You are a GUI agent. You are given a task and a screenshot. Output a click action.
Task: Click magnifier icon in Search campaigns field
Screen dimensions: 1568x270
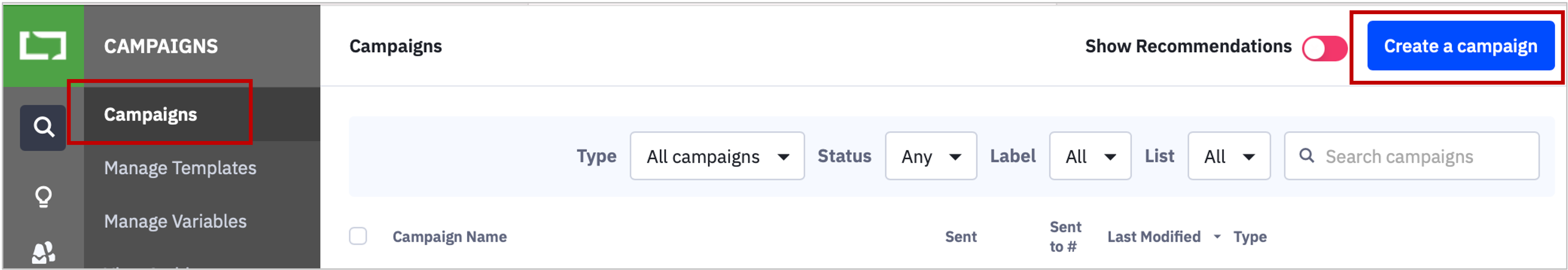point(1306,156)
